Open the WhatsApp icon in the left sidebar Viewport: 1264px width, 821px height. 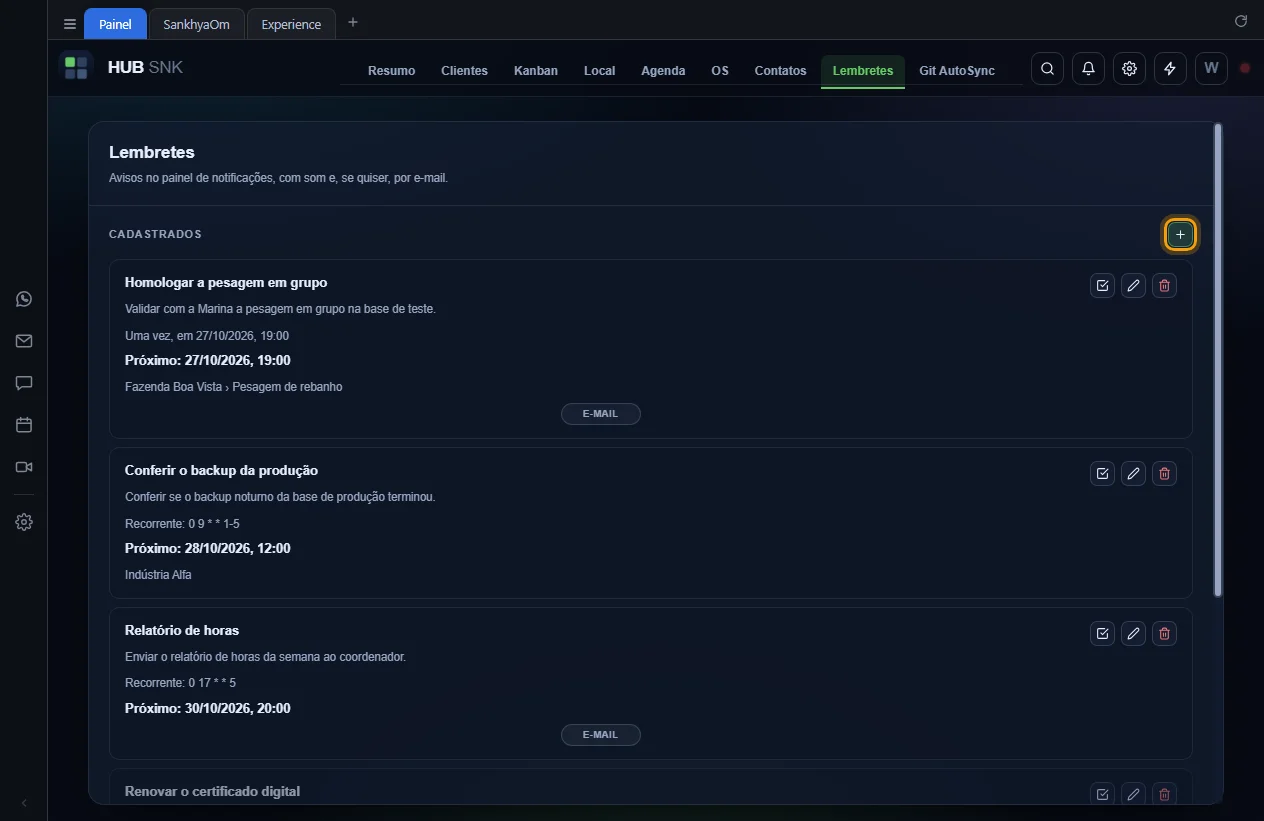click(24, 299)
